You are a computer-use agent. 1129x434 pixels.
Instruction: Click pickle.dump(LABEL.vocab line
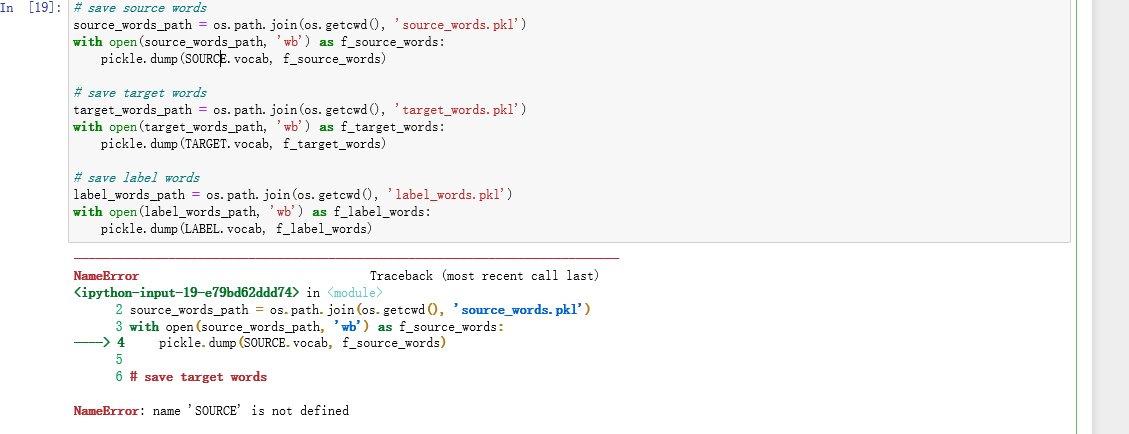236,229
